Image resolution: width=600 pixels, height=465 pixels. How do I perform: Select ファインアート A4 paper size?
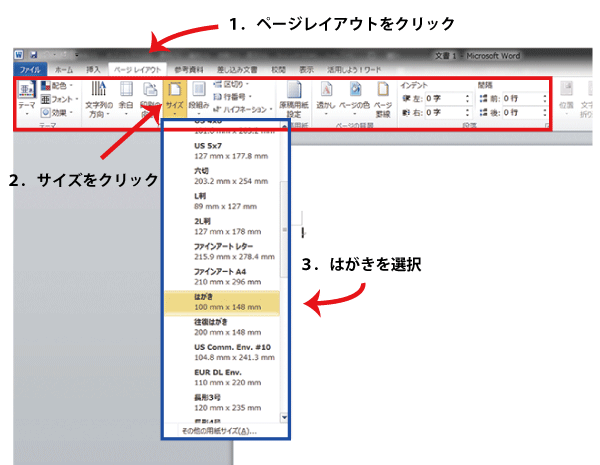222,277
